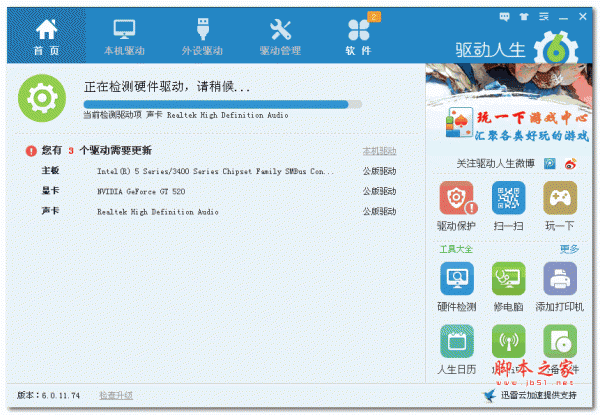Click the red warning exclamation icon
The image size is (600, 415).
(x=31, y=151)
